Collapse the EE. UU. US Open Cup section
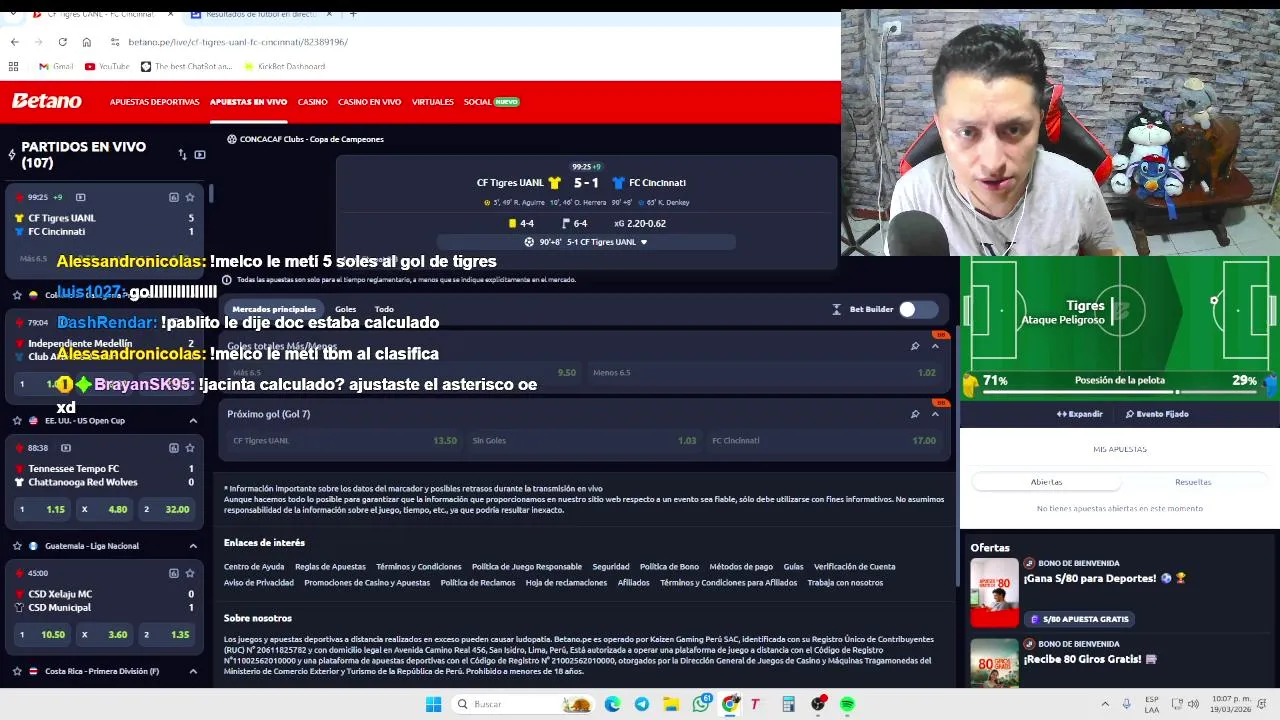The height and width of the screenshot is (720, 1280). (x=193, y=420)
